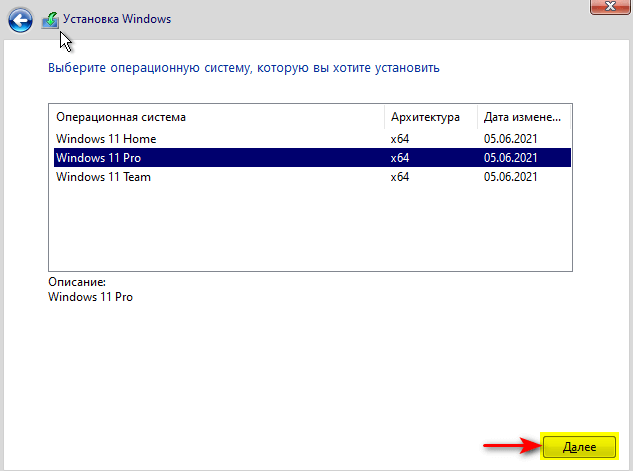Click the Windows 11 Pro description text
633x471 pixels.
coord(90,297)
